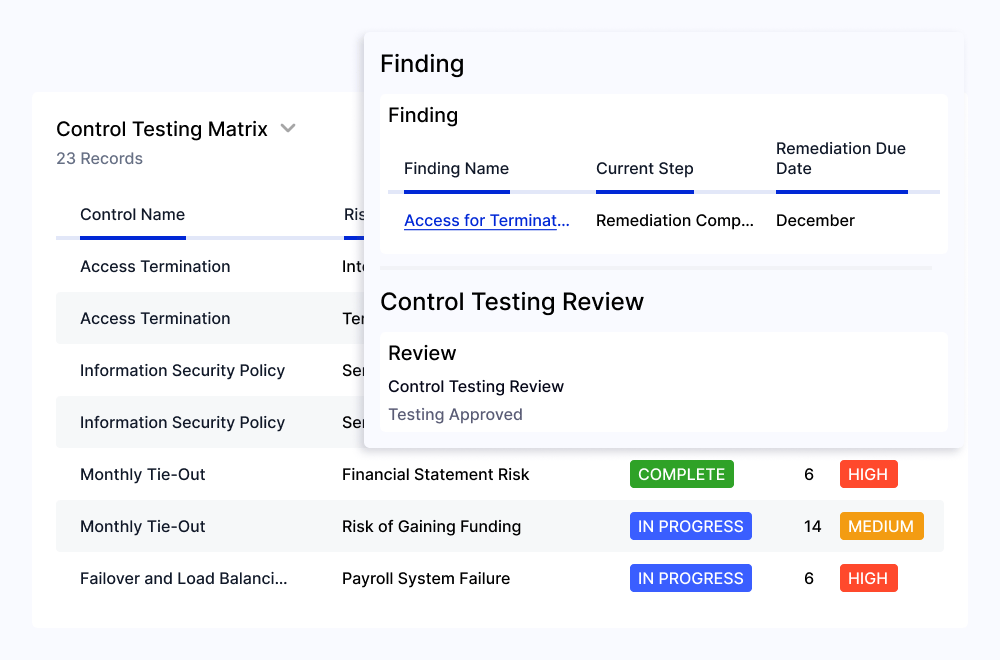Click the Control Testing Review item under Review
This screenshot has height=660, width=1000.
(x=476, y=386)
